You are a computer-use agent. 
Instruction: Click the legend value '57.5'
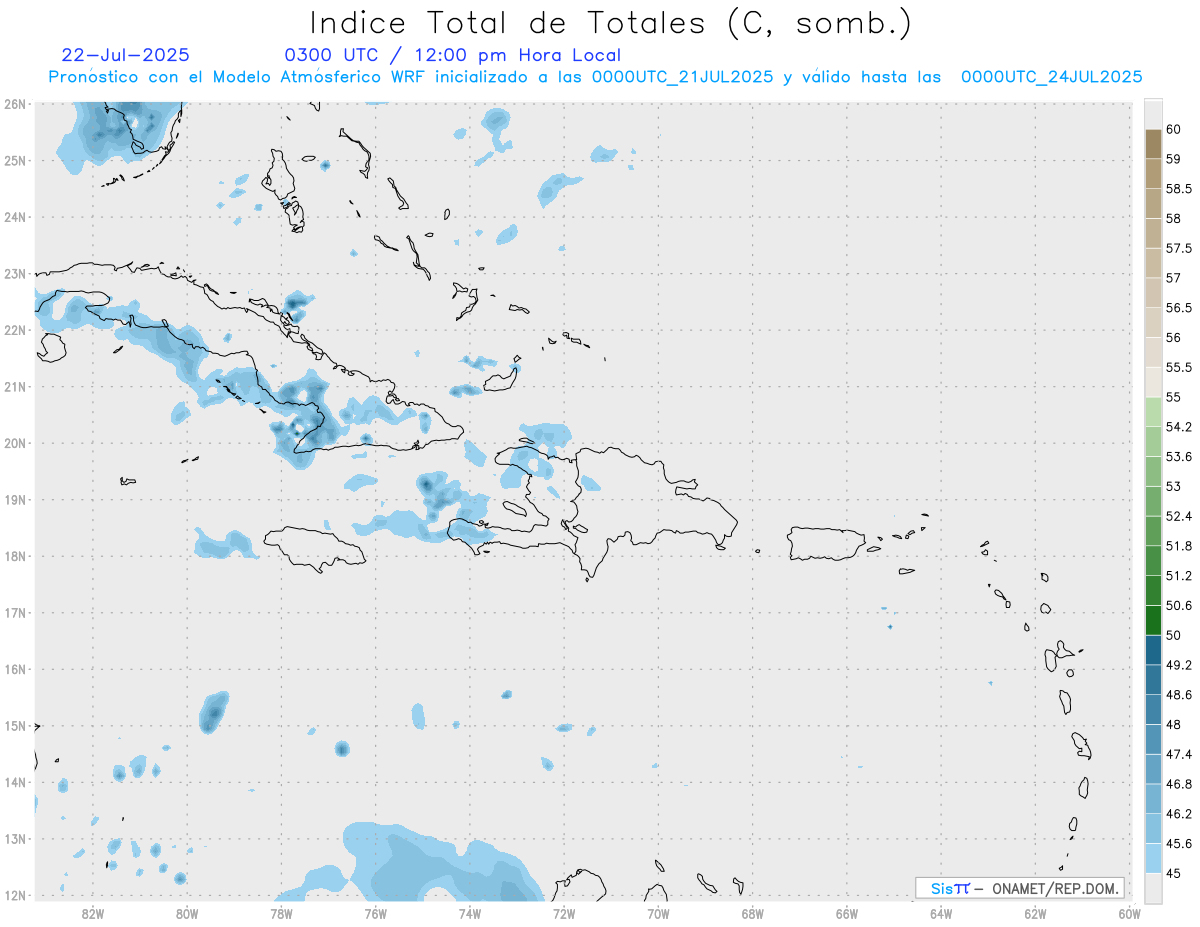[1179, 248]
